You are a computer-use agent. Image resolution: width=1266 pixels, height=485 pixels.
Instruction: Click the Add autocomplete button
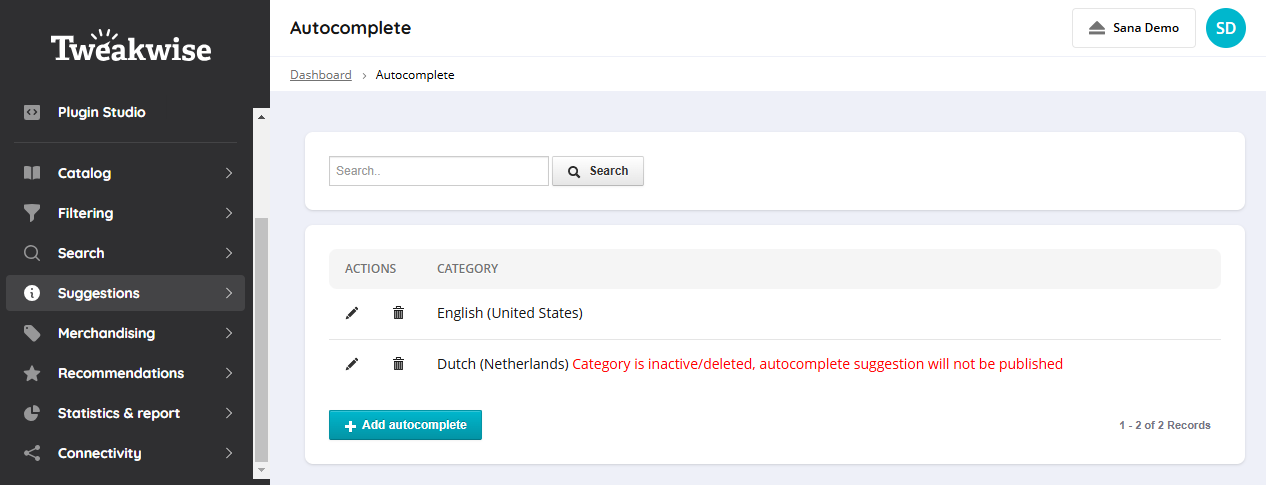pyautogui.click(x=405, y=425)
